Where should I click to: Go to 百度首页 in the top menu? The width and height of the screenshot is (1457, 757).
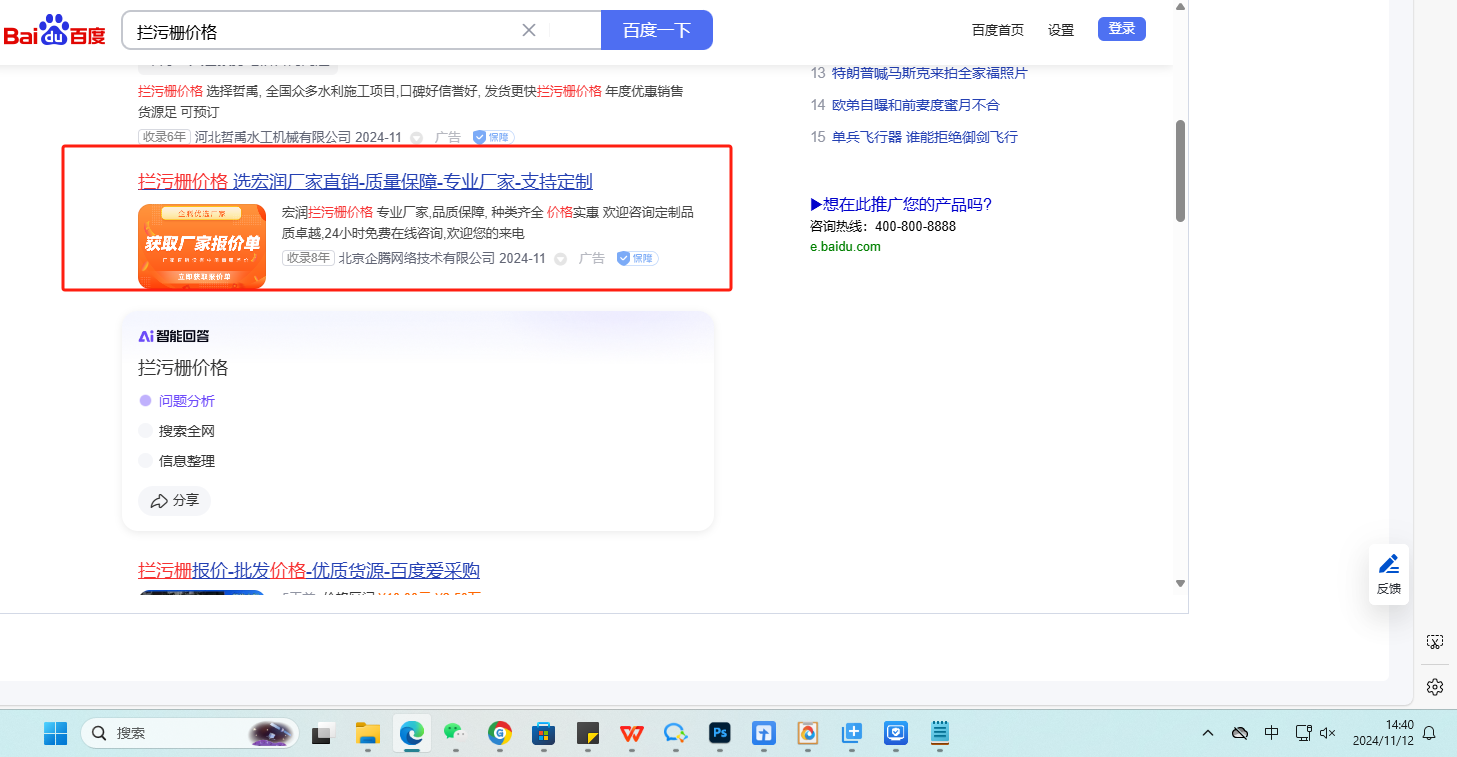coord(997,30)
